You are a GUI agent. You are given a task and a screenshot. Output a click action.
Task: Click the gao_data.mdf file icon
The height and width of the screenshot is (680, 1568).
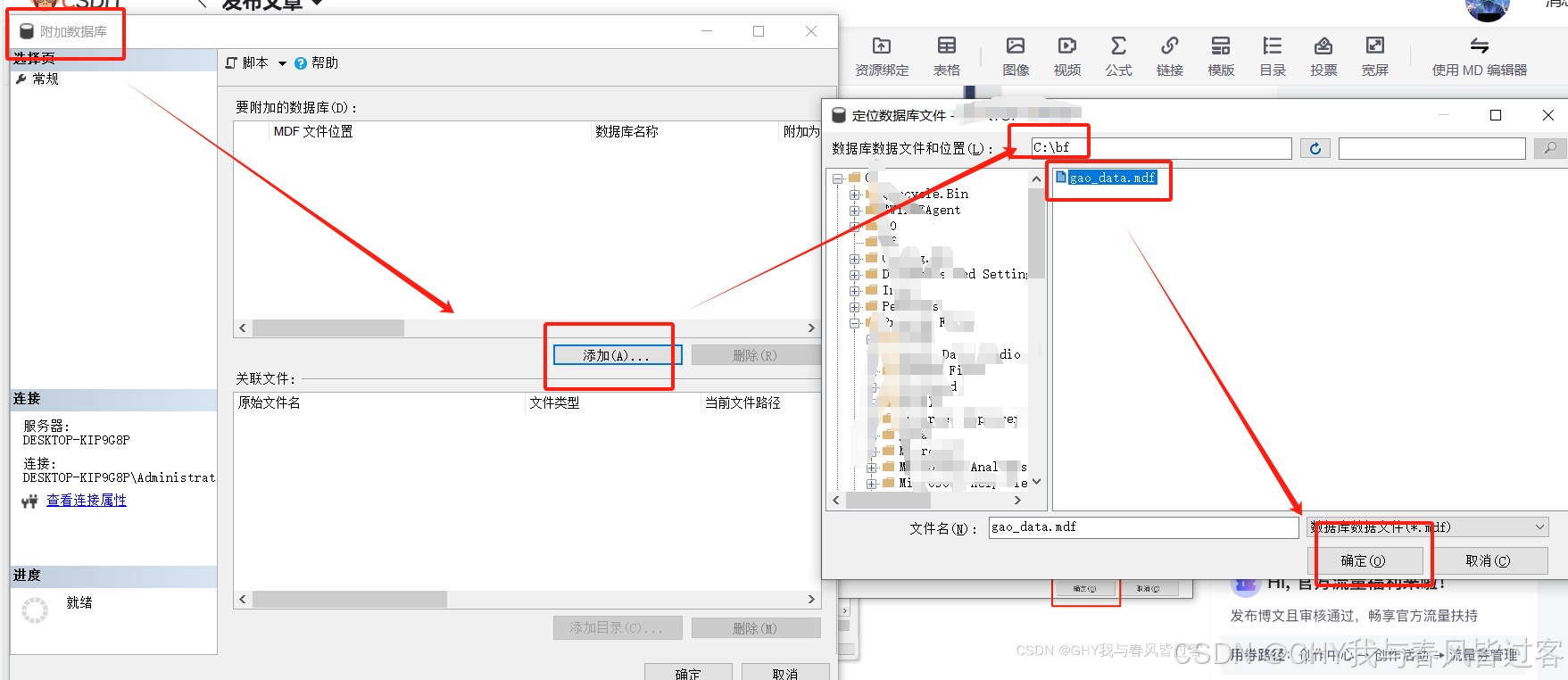coord(1061,178)
